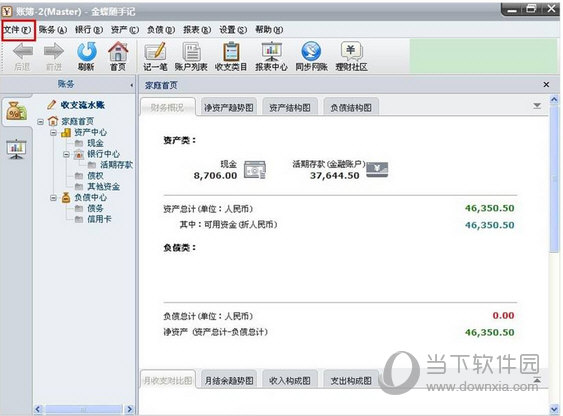Click the 活期存款 amount 37,644.50
This screenshot has width=563, height=416.
point(335,175)
